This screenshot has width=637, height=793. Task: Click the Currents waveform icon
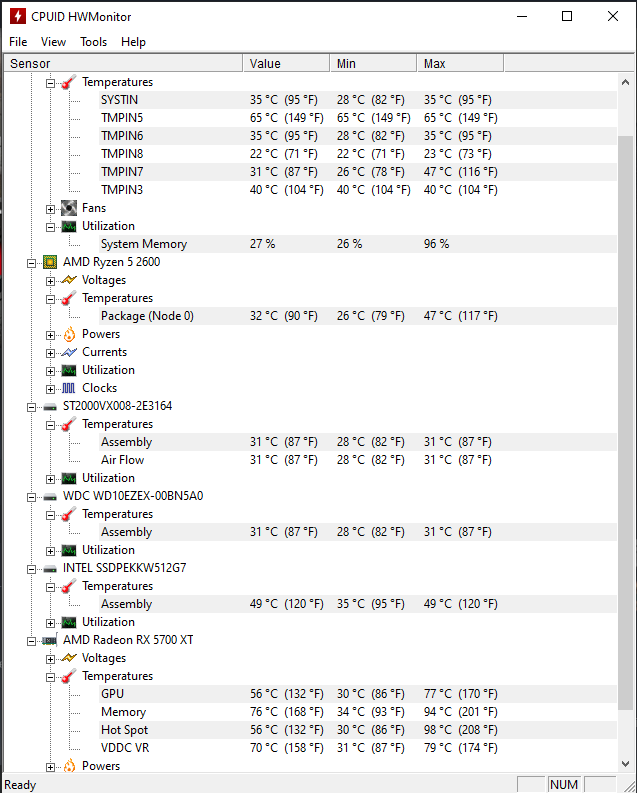(x=69, y=352)
